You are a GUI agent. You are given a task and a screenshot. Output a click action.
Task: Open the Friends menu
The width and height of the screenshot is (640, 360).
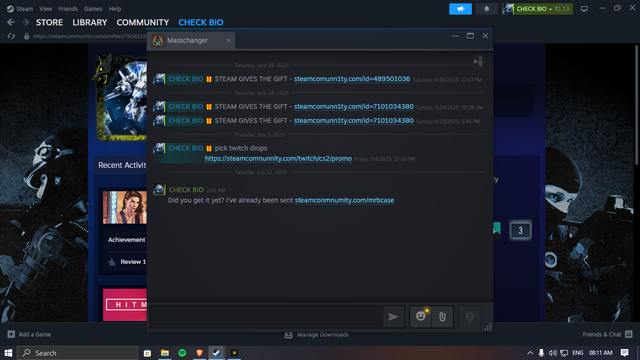pyautogui.click(x=68, y=9)
